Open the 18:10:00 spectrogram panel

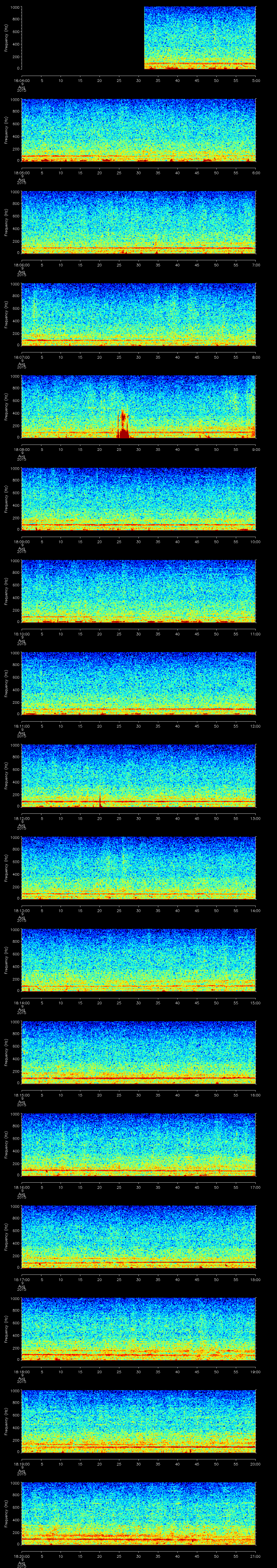coord(138,591)
